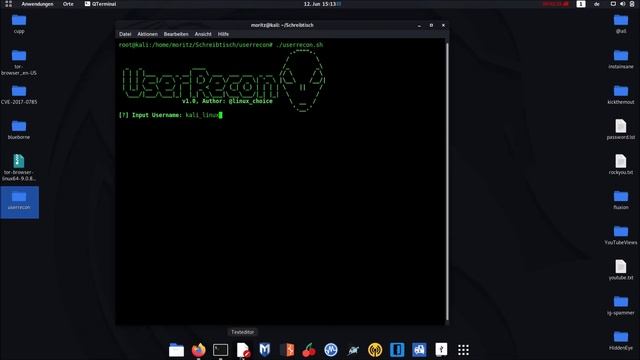Open the Aktionen menu
Viewport: 640px width, 360px height.
coord(147,34)
